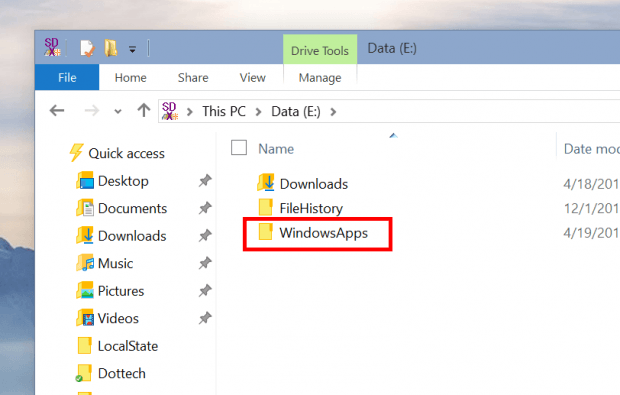
Task: Open Videos in Quick access
Action: pos(118,318)
